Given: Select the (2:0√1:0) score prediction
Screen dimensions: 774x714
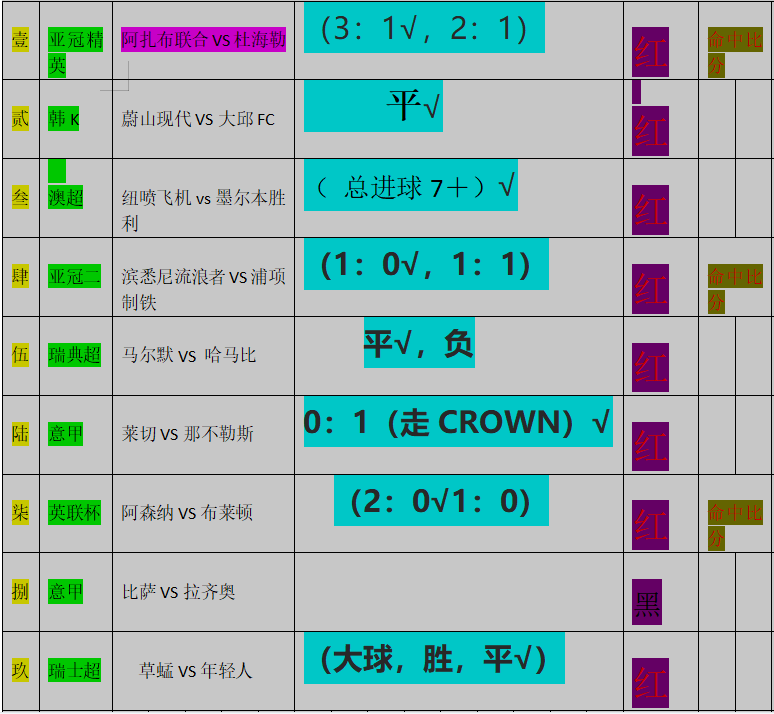Looking at the screenshot, I should pos(440,500).
